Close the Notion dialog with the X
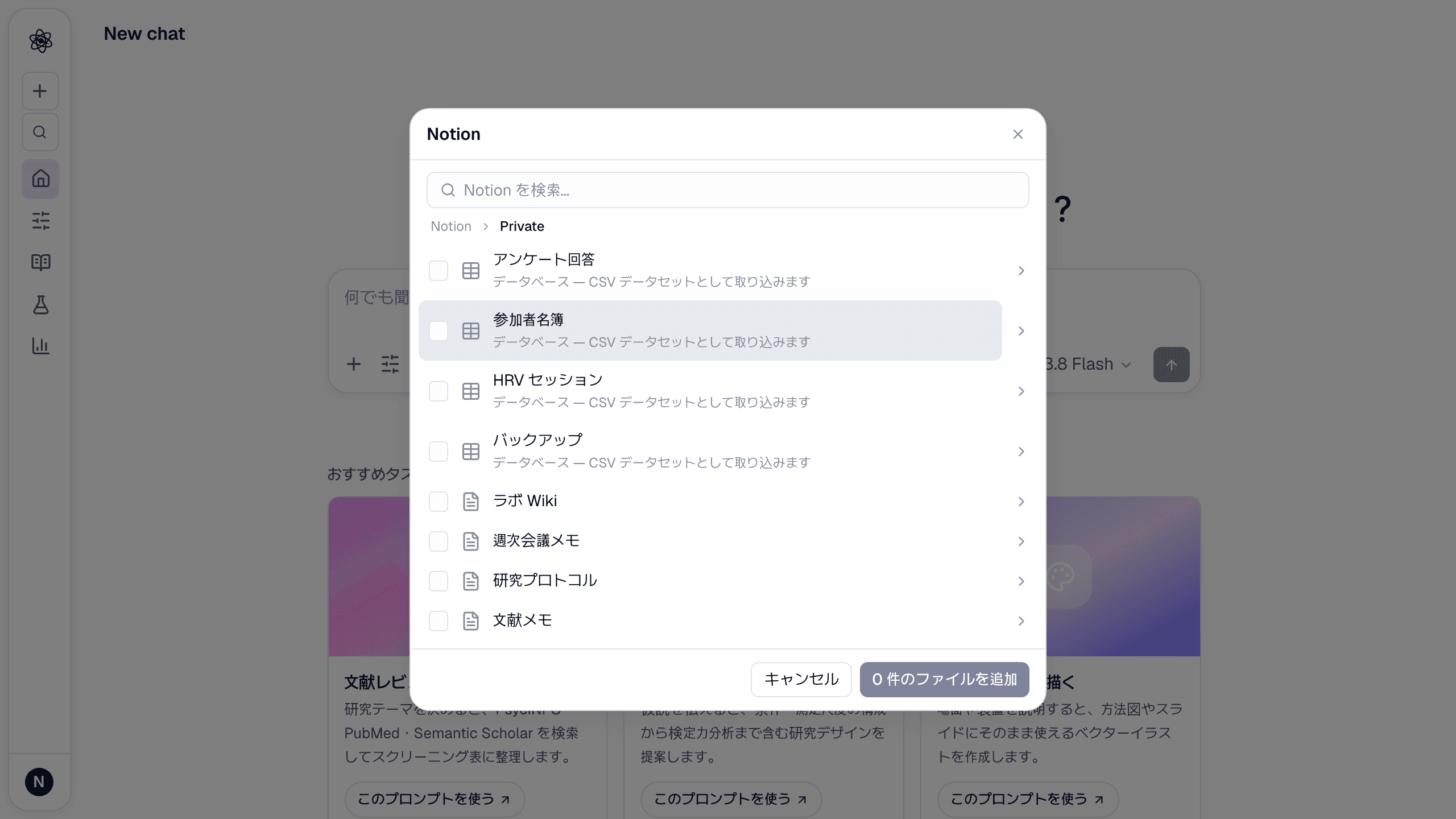 [1018, 134]
